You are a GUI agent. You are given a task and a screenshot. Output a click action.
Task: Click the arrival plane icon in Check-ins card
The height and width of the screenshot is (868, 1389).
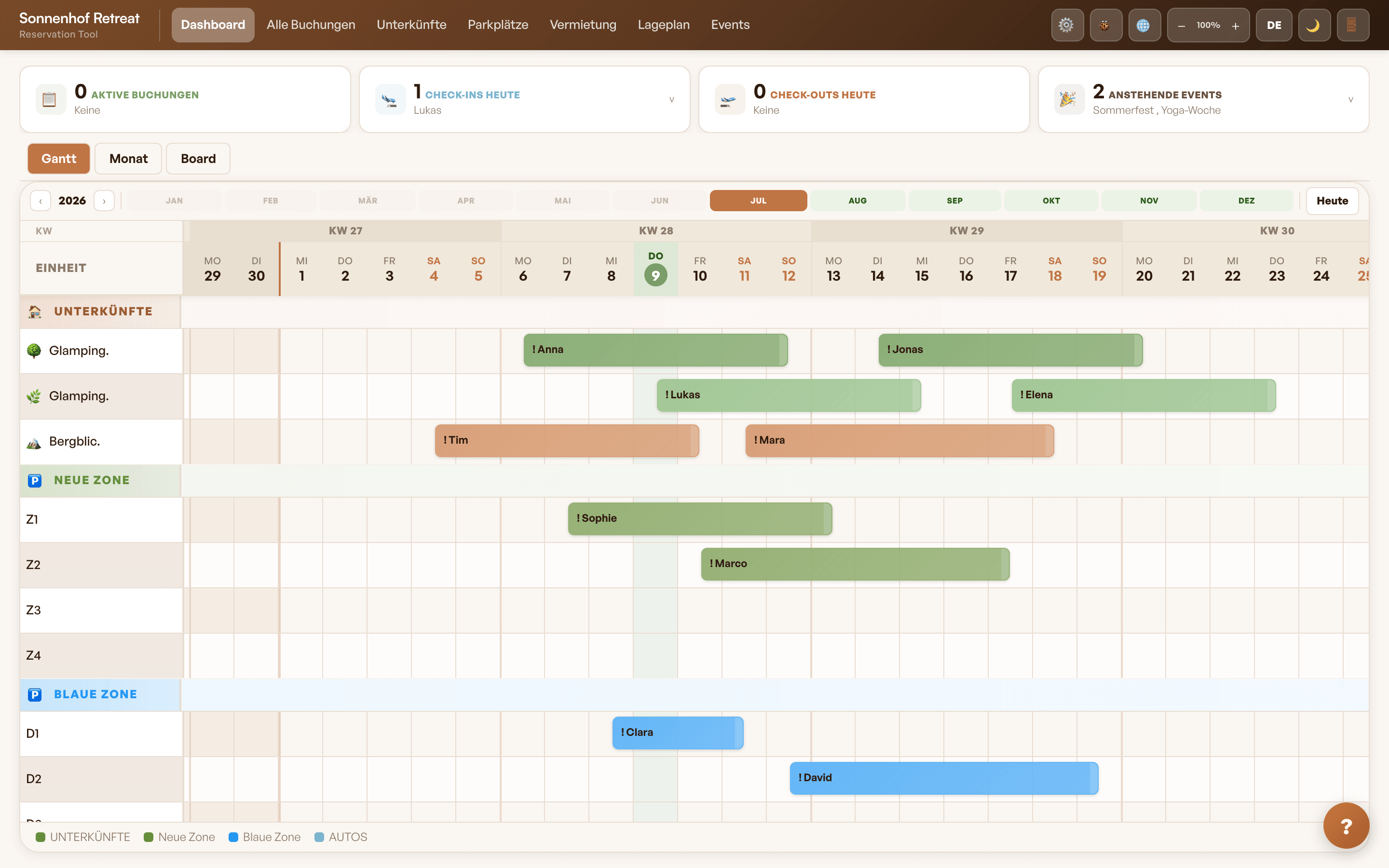tap(390, 99)
